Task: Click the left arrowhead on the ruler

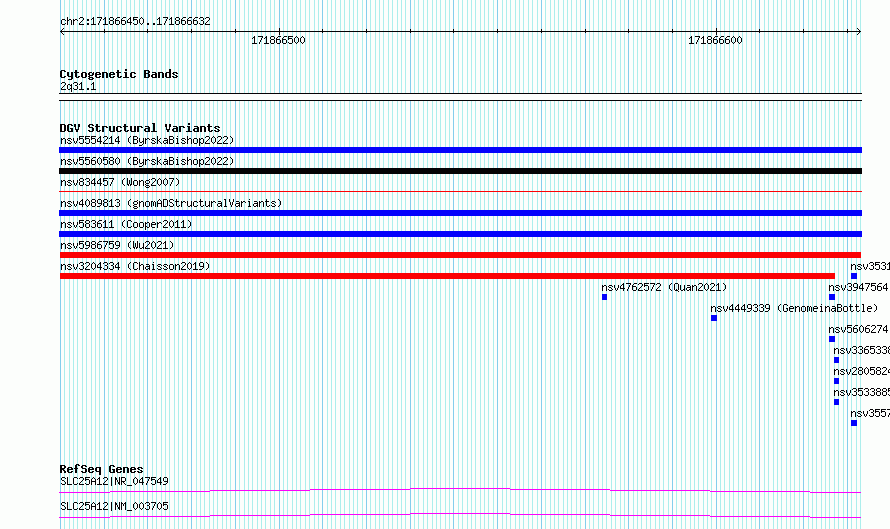Action: tap(62, 32)
